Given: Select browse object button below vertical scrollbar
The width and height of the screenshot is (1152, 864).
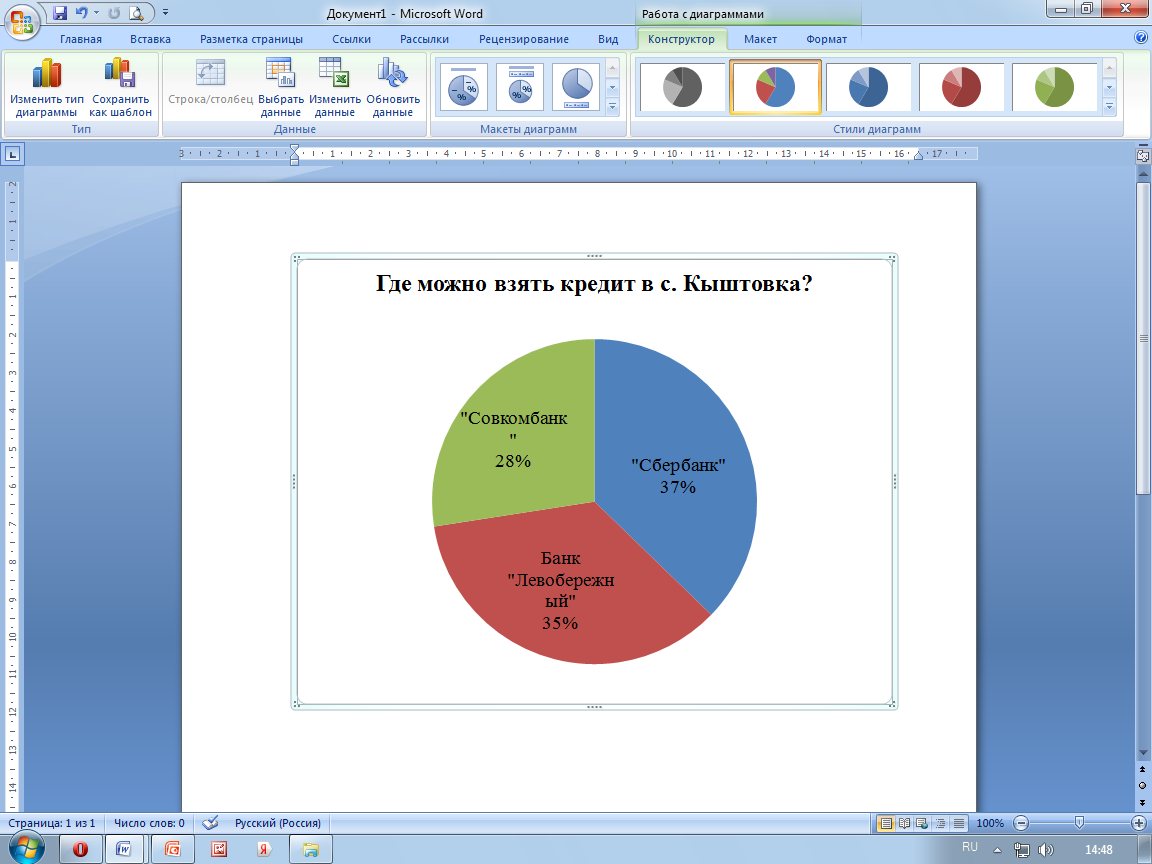Looking at the screenshot, I should tap(1142, 785).
